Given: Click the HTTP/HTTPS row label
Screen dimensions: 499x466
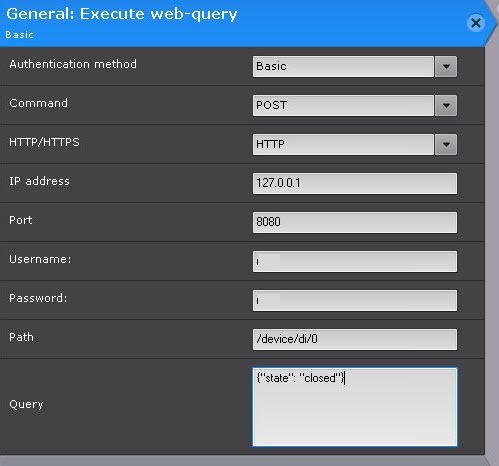Looking at the screenshot, I should point(44,142).
